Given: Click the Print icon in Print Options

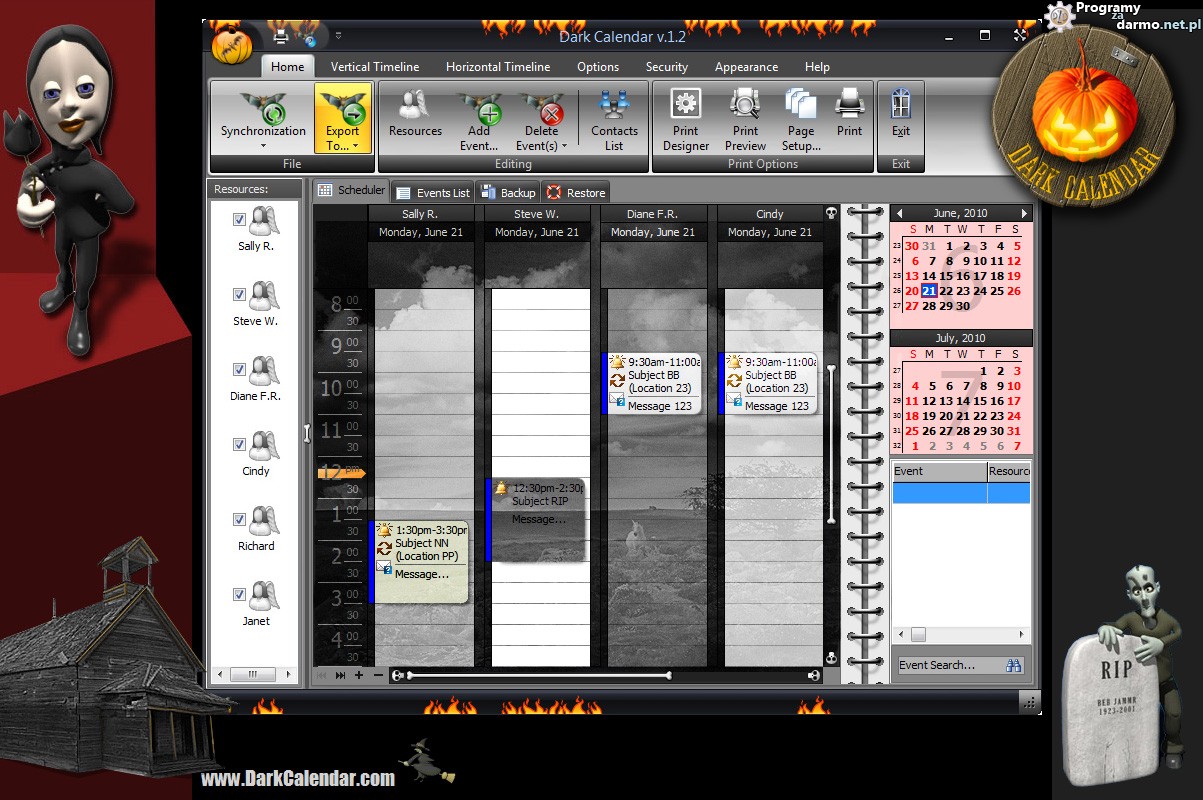Looking at the screenshot, I should tap(849, 105).
